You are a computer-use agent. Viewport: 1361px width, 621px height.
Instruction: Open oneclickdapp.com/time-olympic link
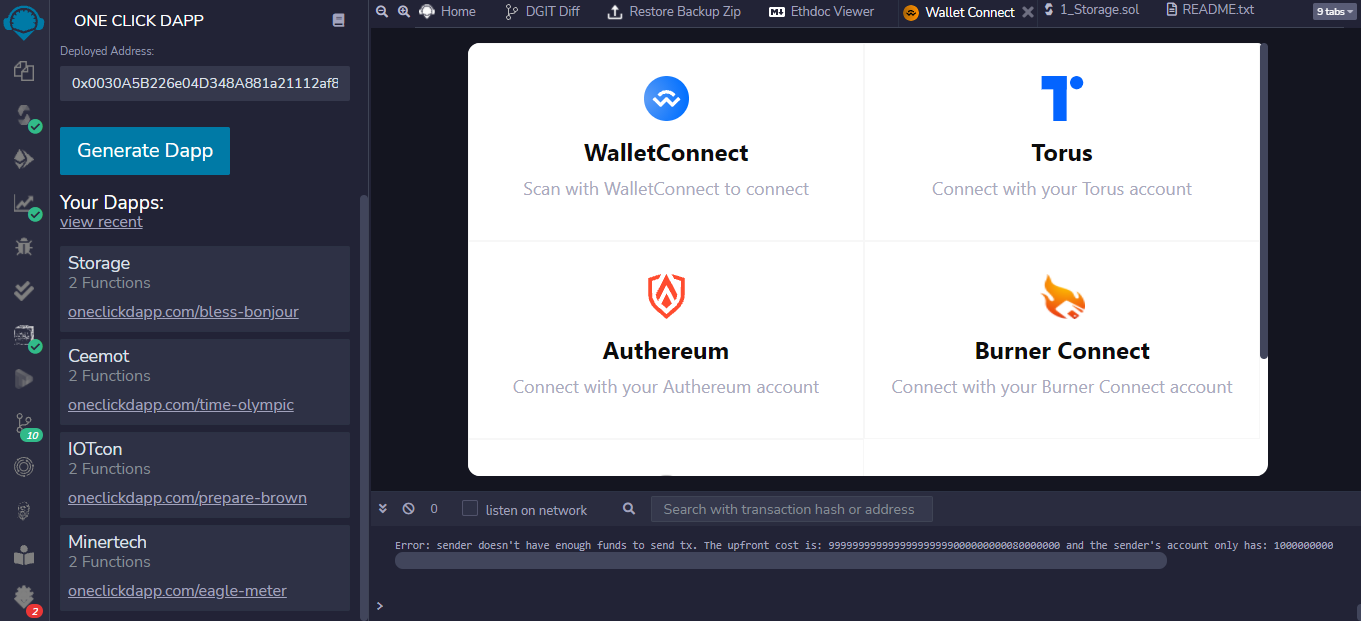pyautogui.click(x=181, y=405)
